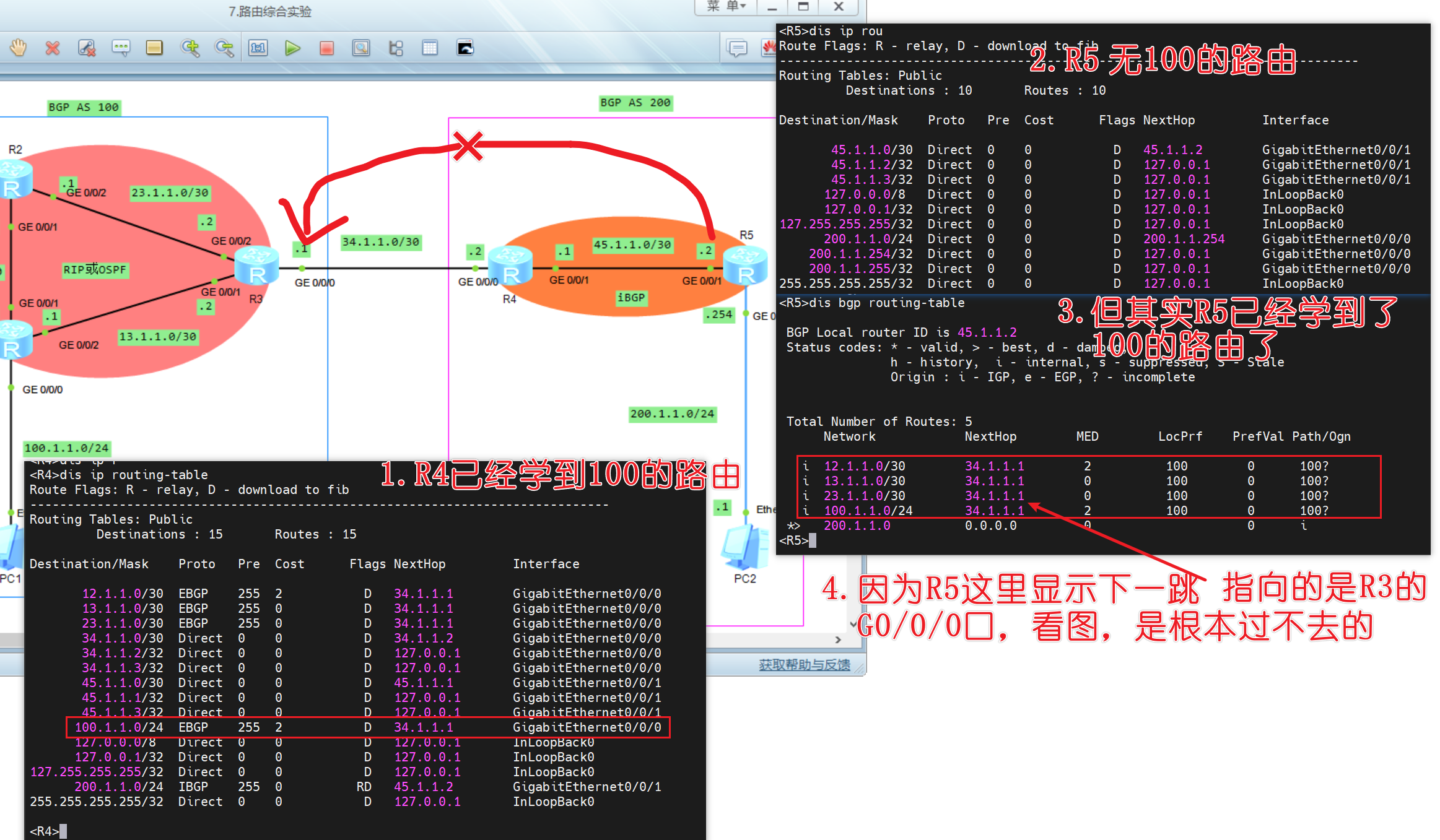
Task: Open the CLI terminal window icon
Action: pos(465,48)
